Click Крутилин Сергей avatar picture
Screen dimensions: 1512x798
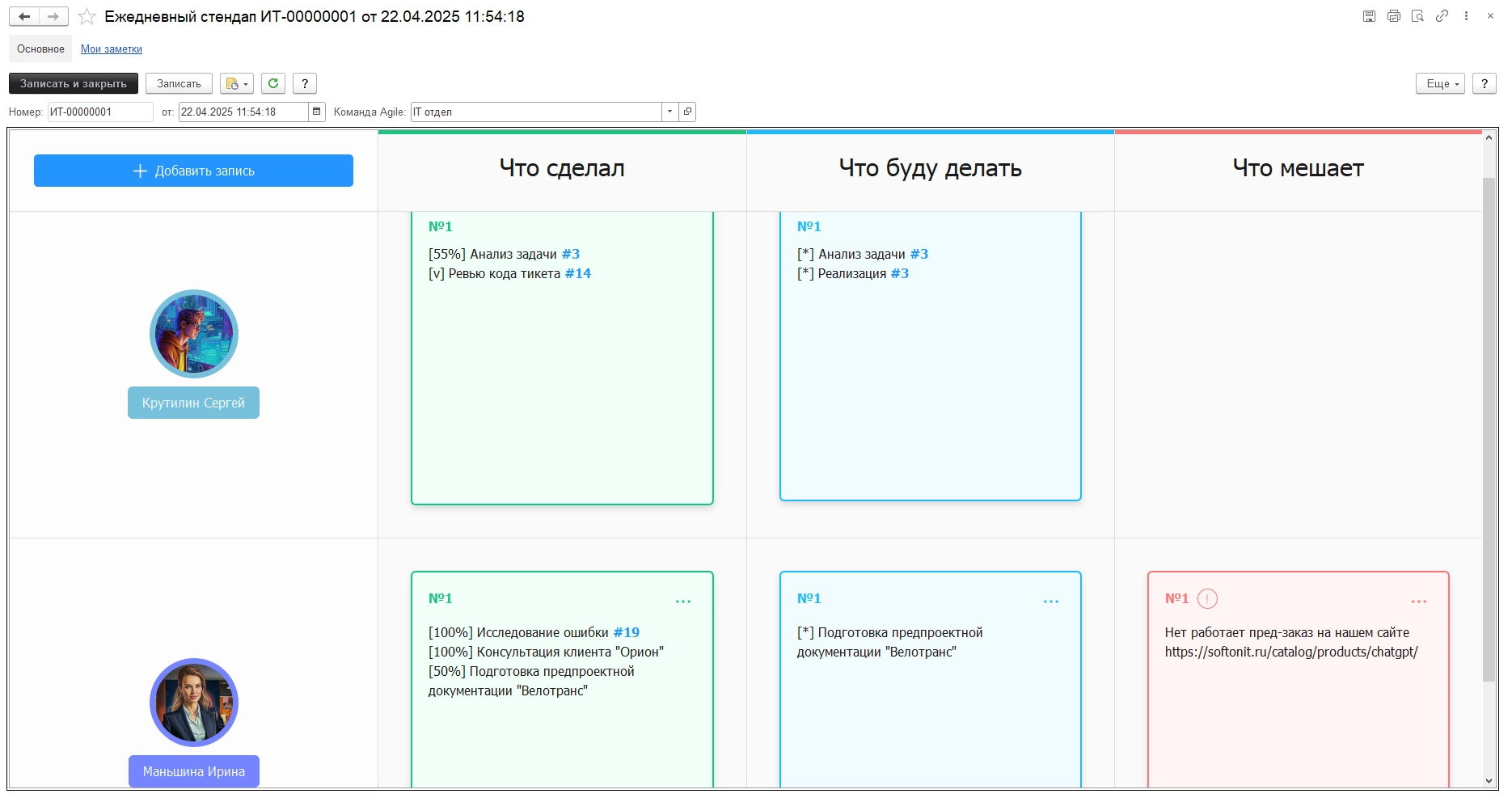pos(194,334)
